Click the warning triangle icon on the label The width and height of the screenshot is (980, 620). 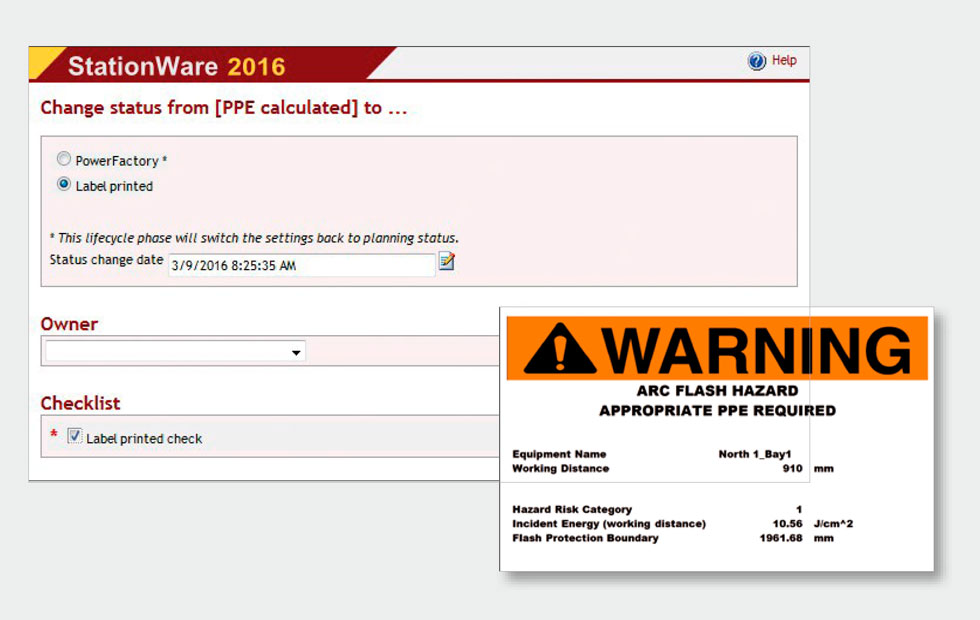click(x=560, y=349)
